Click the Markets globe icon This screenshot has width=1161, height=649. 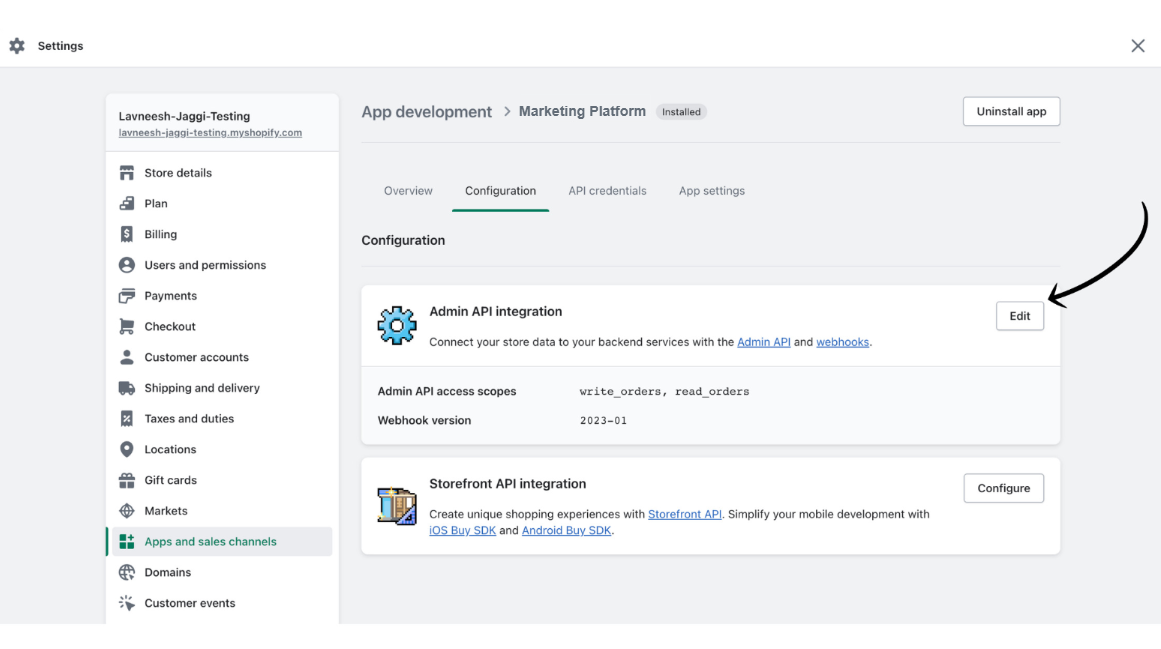[127, 511]
